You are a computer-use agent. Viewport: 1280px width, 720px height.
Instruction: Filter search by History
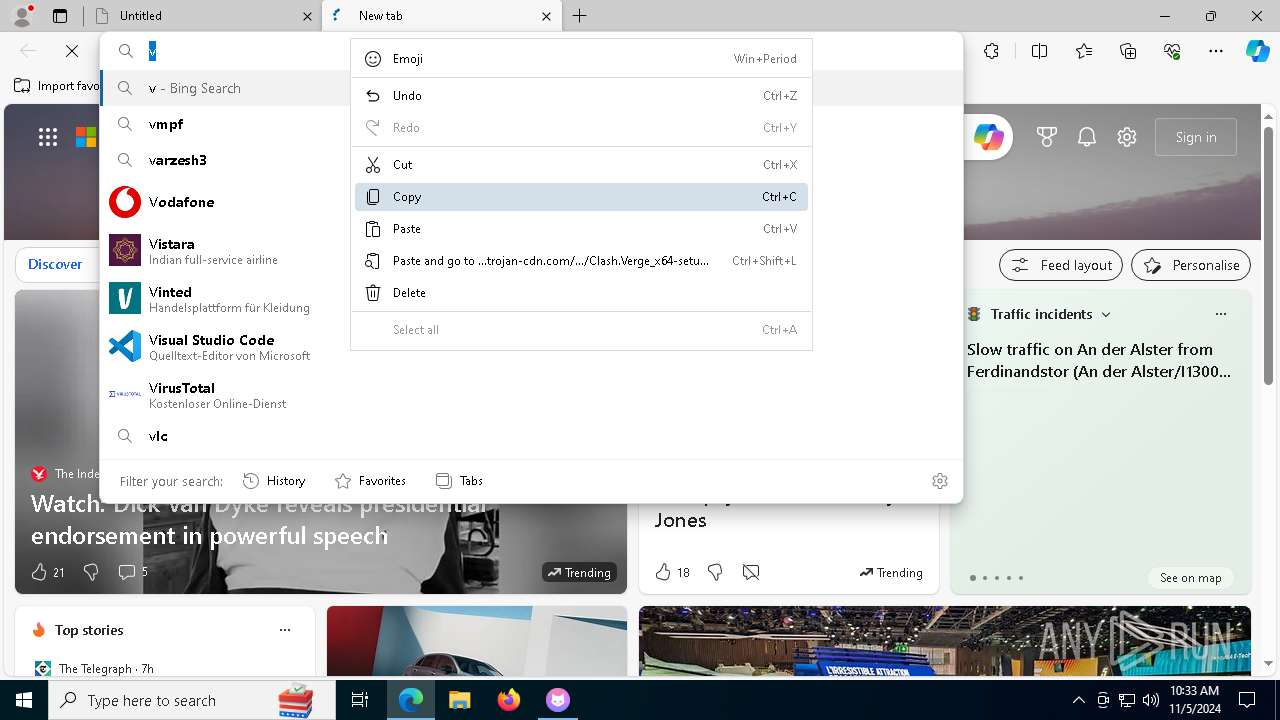coord(274,481)
